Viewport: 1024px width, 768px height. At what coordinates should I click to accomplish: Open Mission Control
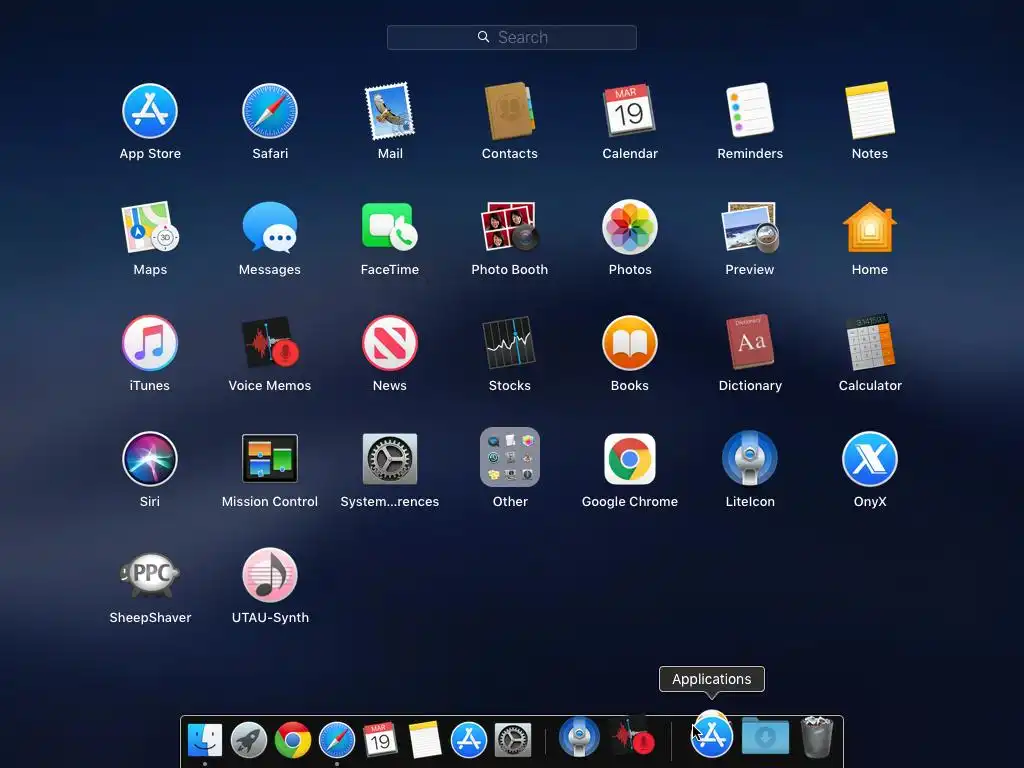pos(270,458)
